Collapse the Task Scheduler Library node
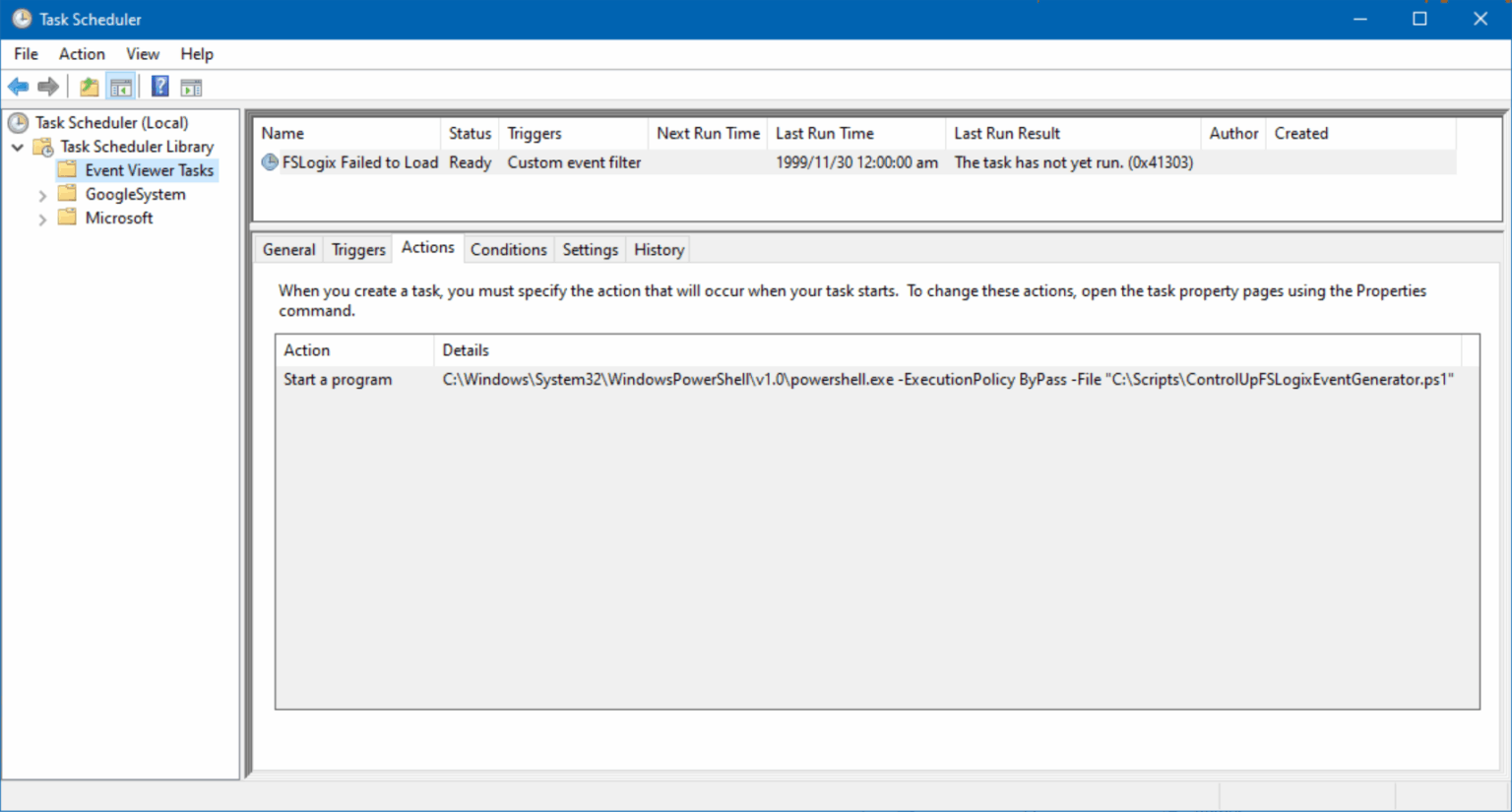 click(17, 146)
